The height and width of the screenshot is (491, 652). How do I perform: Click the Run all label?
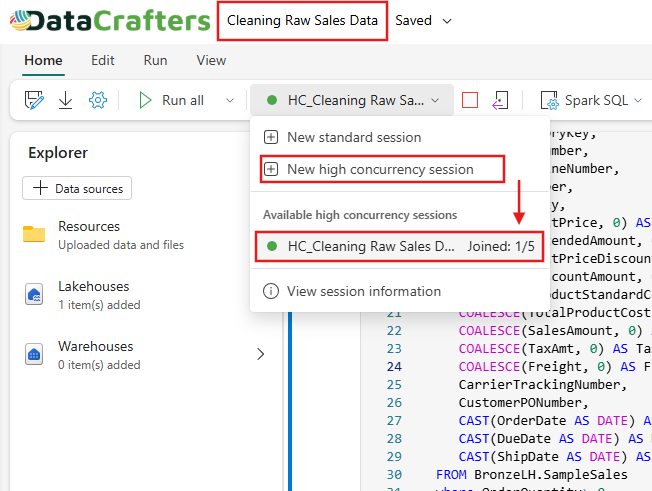click(x=183, y=100)
